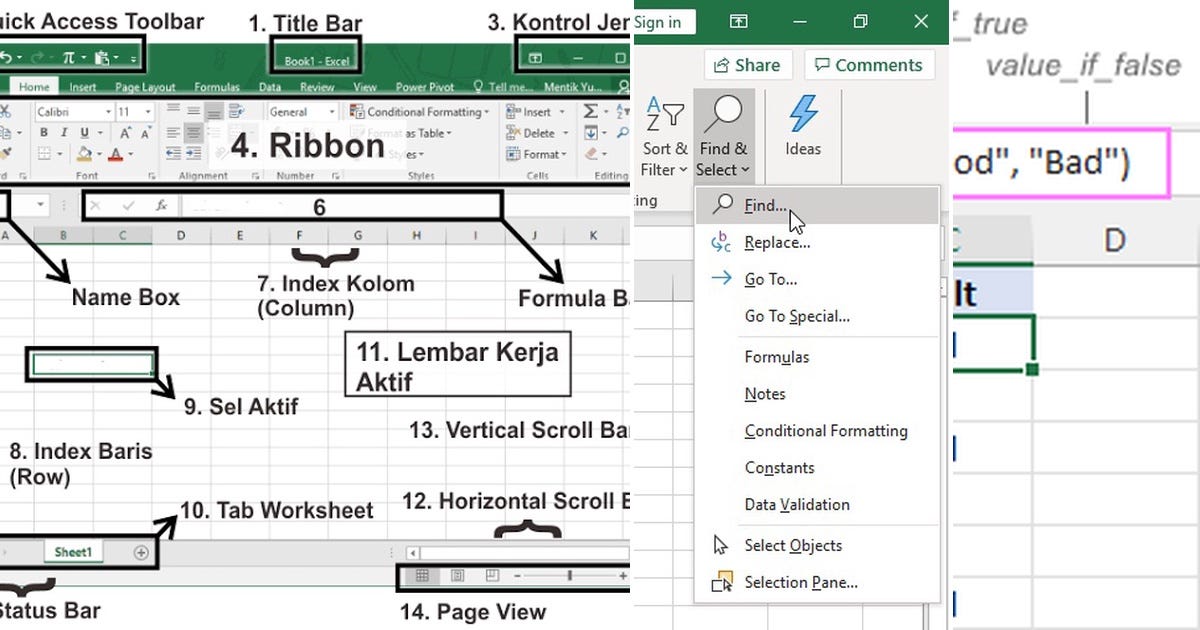This screenshot has width=1200, height=630.
Task: Switch to the Formulas ribbon tab
Action: tap(217, 87)
